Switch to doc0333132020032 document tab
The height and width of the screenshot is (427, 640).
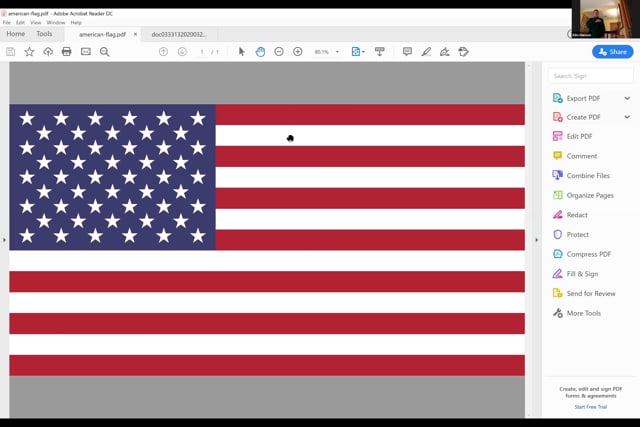[x=179, y=35]
